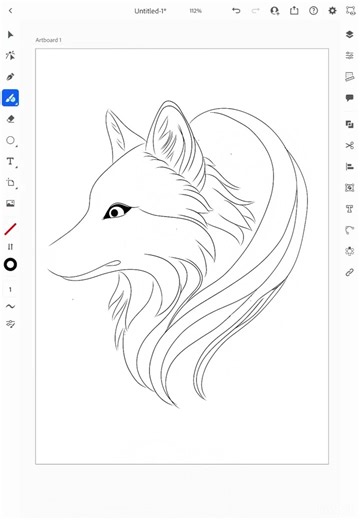The width and height of the screenshot is (360, 520).
Task: Open the Align panel
Action: [349, 166]
